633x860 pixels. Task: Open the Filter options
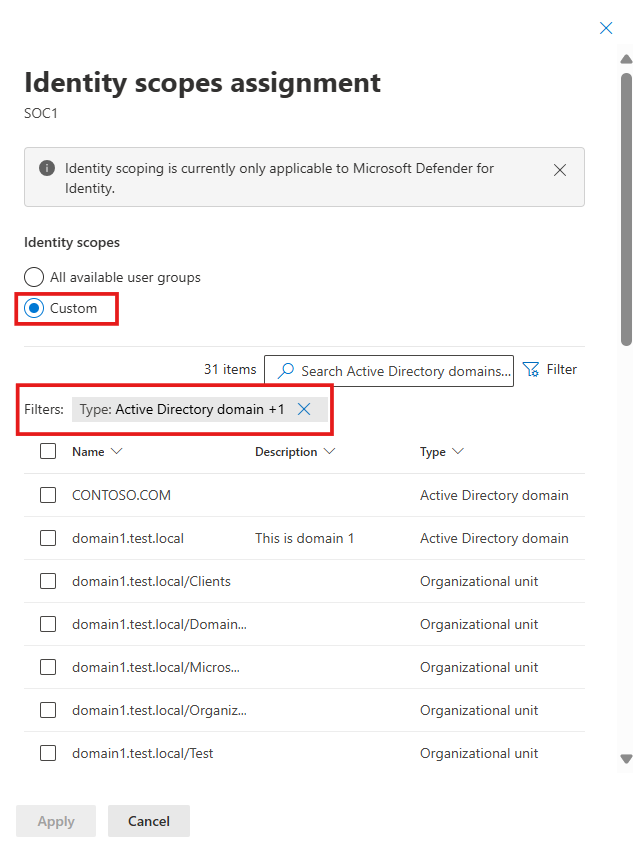(550, 370)
